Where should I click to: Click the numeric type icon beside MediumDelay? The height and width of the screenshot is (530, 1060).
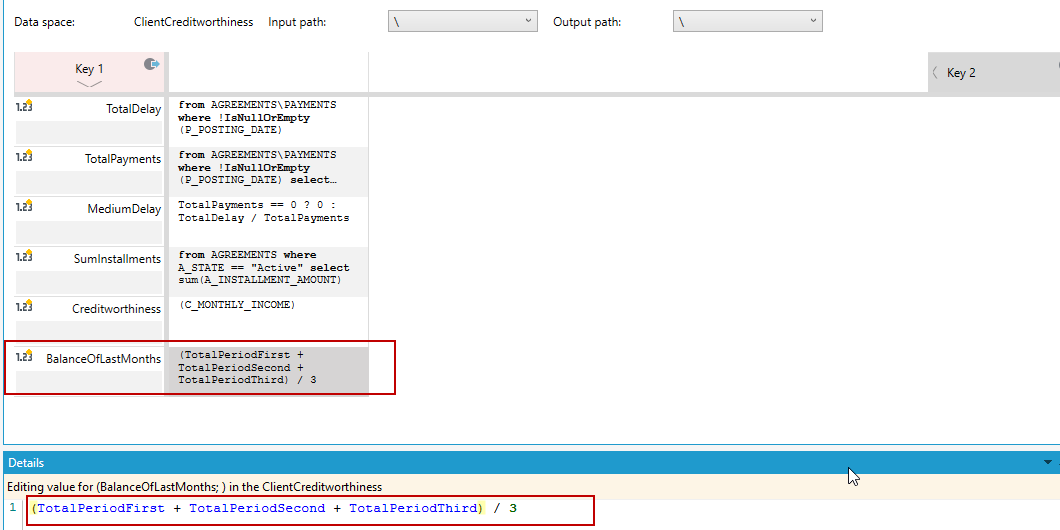pyautogui.click(x=24, y=206)
